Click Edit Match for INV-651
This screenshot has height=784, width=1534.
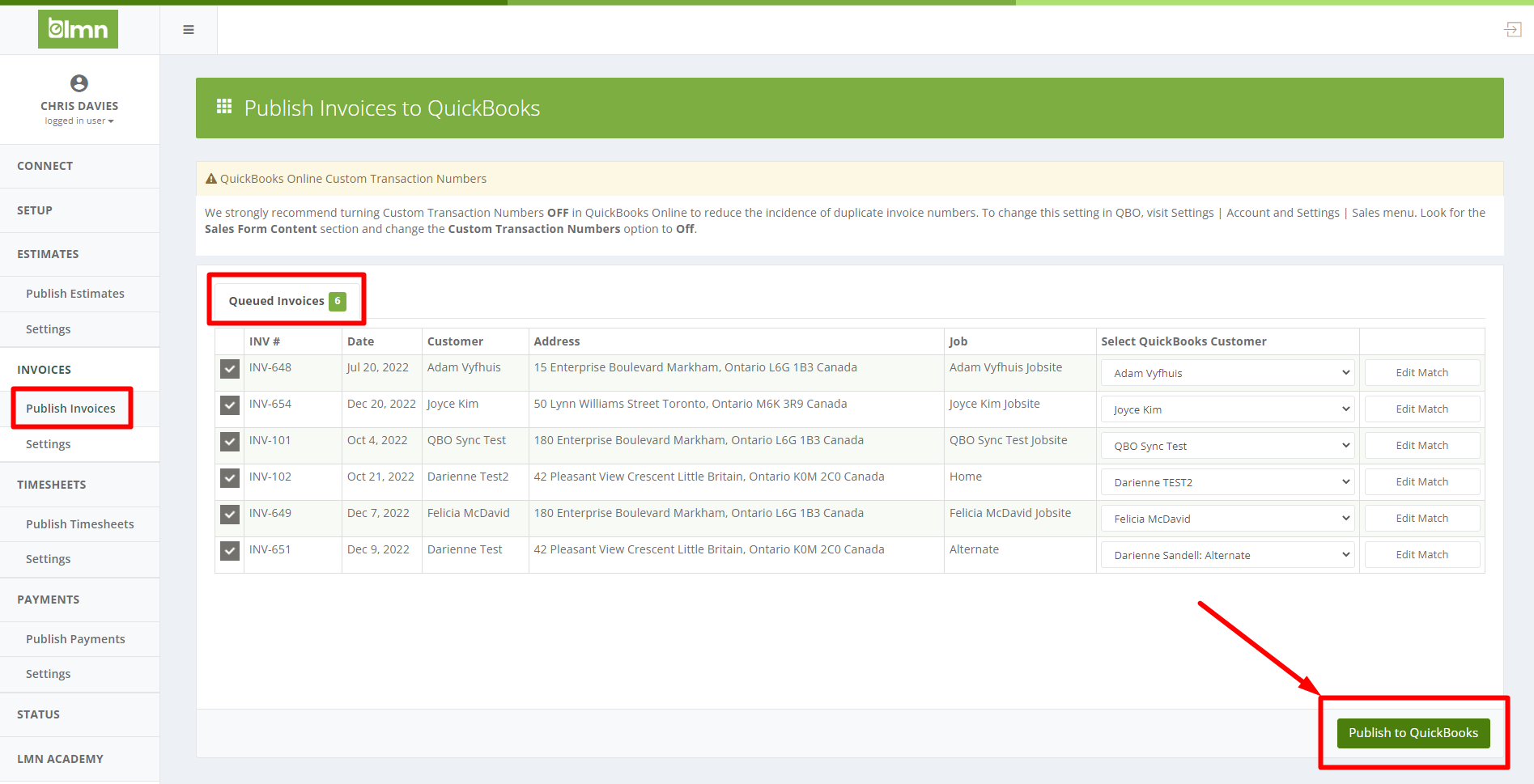coord(1422,555)
